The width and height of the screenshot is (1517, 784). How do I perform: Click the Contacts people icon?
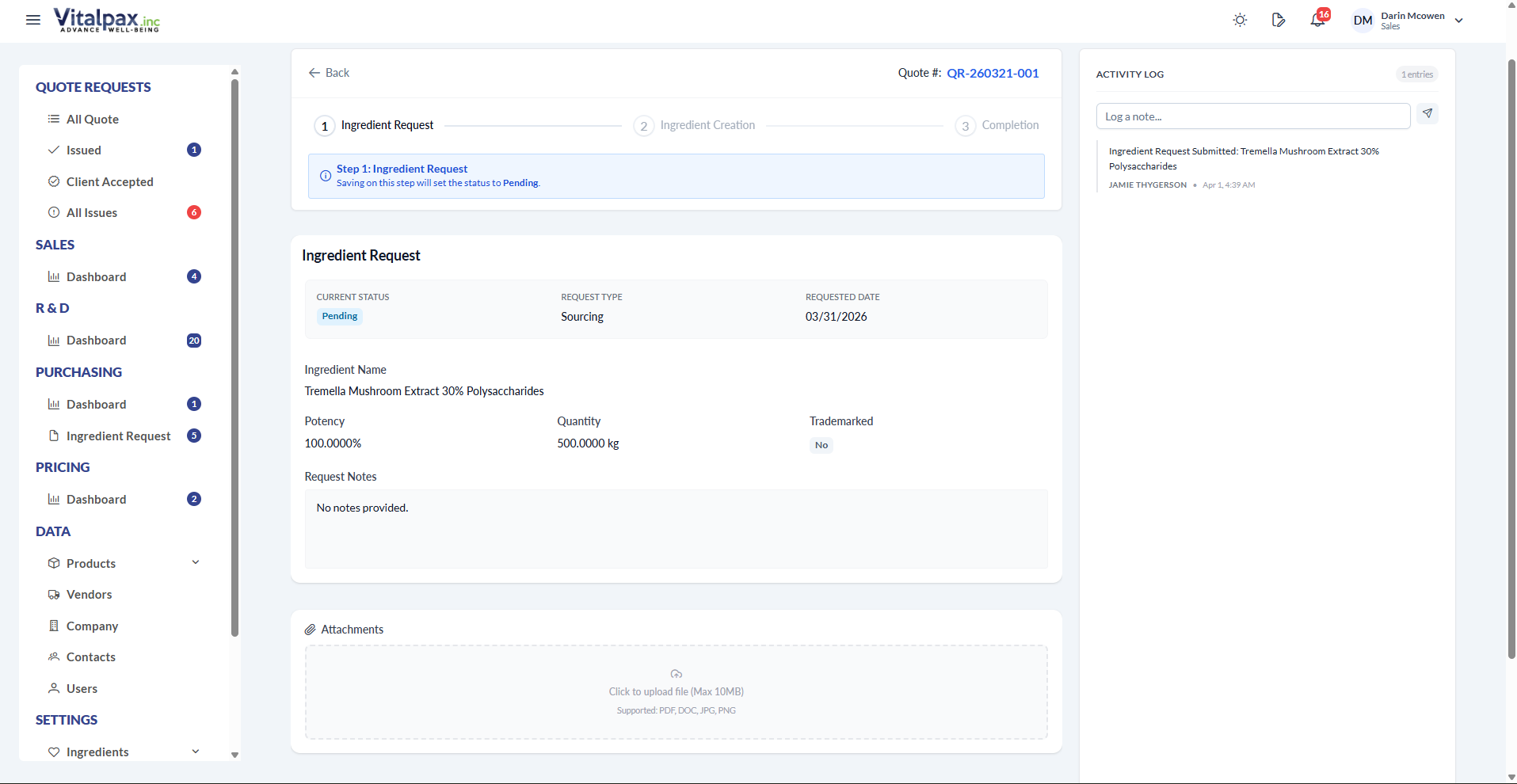(54, 657)
